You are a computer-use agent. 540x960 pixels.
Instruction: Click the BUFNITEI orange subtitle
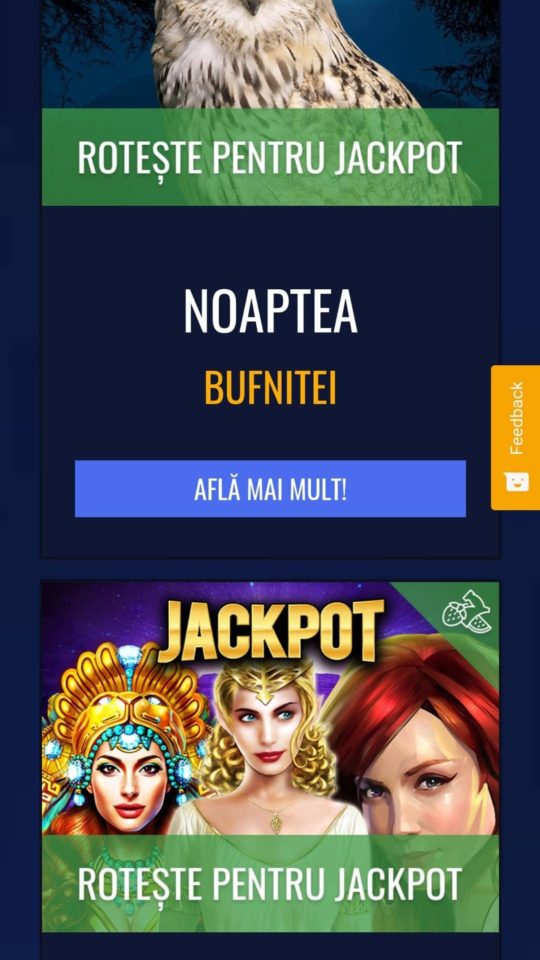coord(270,388)
